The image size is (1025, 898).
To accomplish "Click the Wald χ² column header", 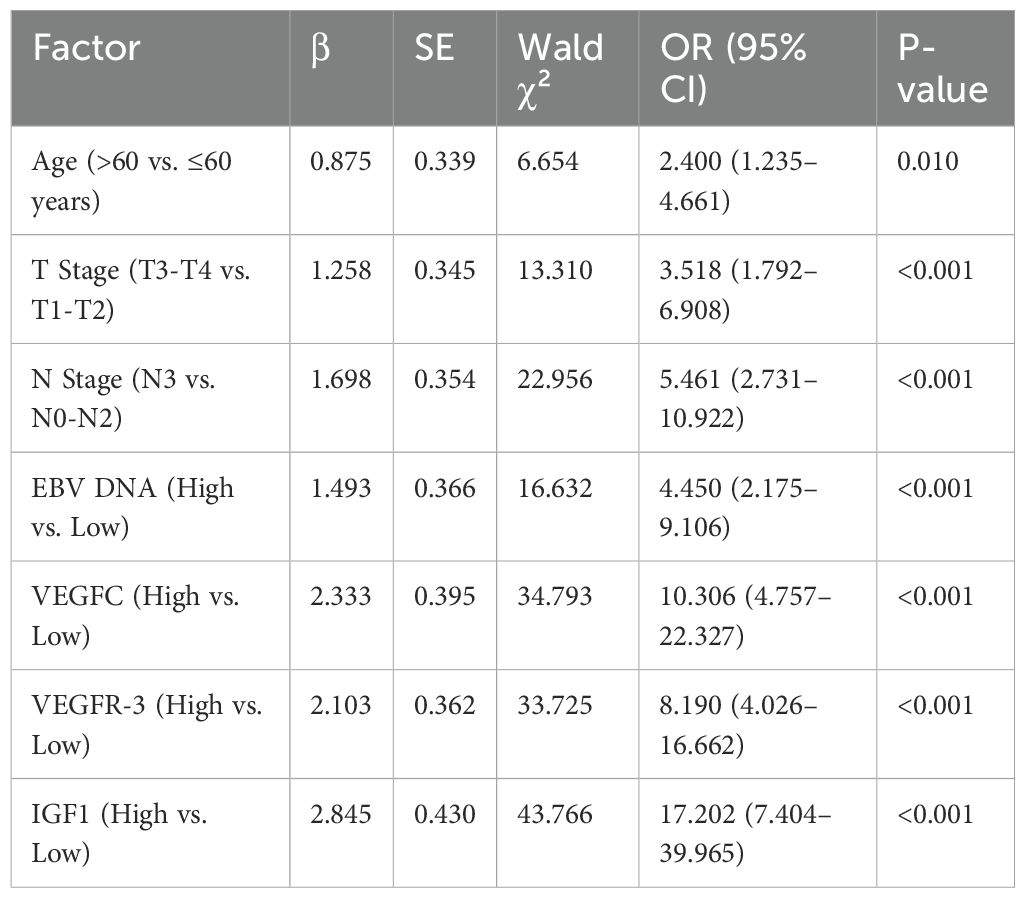I will [x=560, y=67].
